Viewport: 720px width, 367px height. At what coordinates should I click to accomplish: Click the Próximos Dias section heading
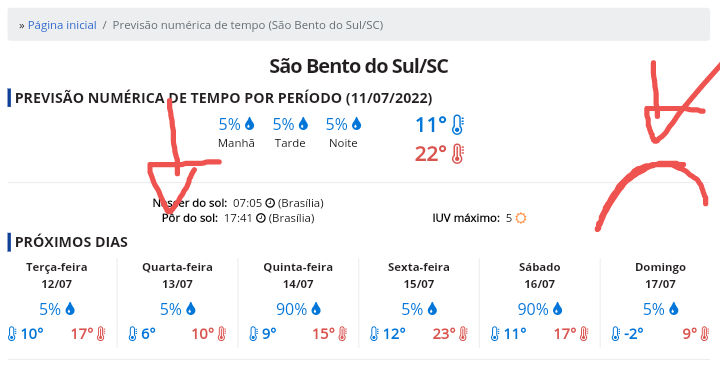pyautogui.click(x=71, y=243)
